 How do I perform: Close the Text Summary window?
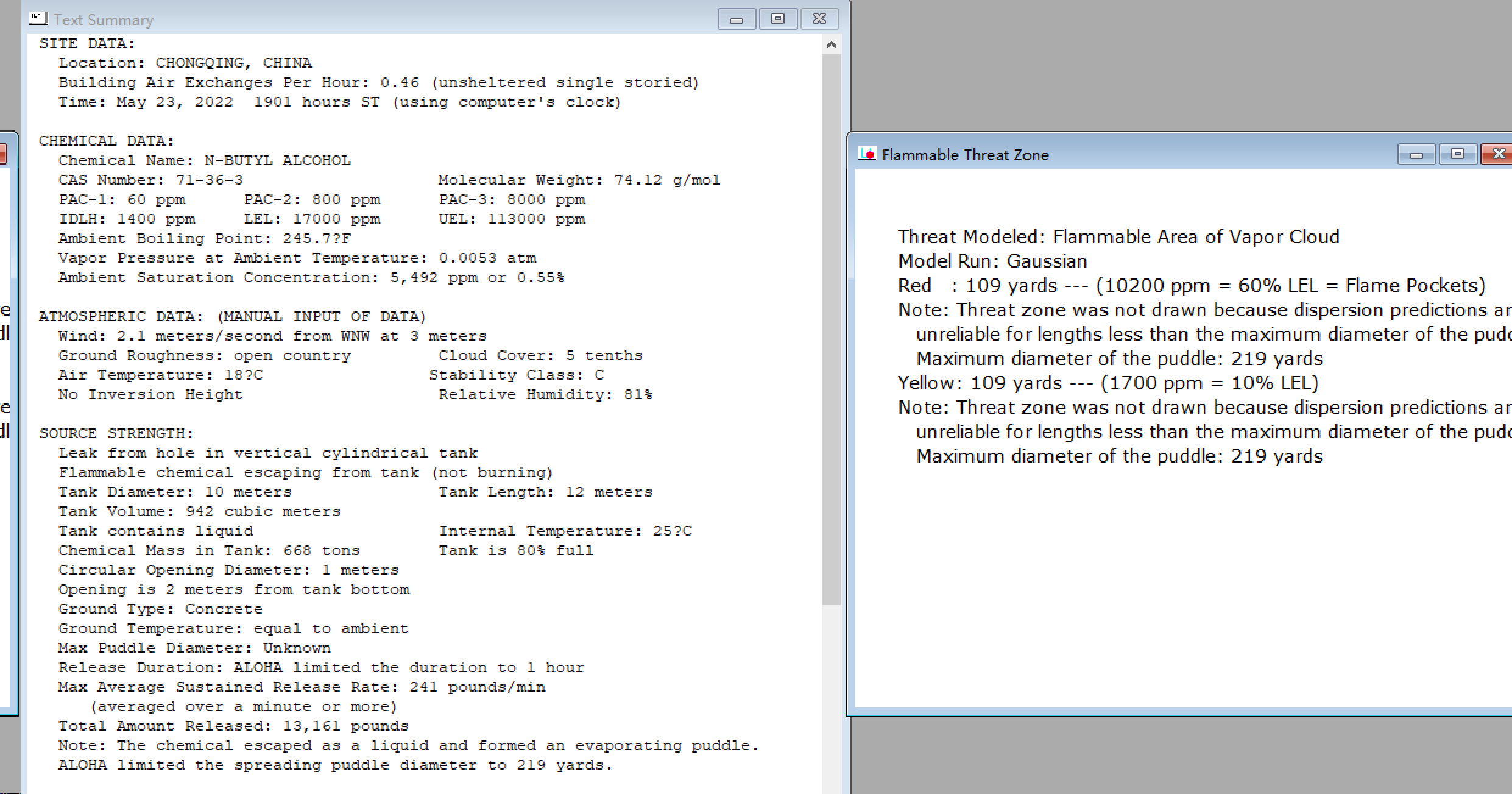click(819, 19)
